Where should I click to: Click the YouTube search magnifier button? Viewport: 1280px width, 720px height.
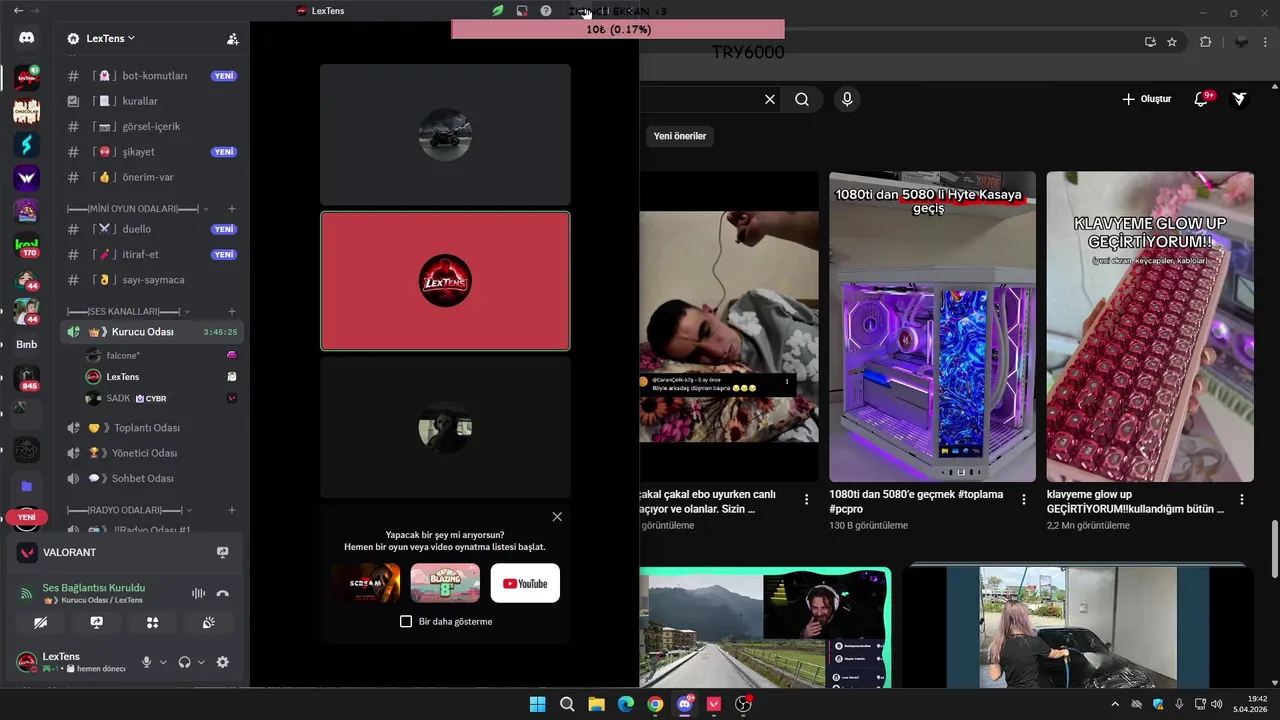(x=802, y=99)
